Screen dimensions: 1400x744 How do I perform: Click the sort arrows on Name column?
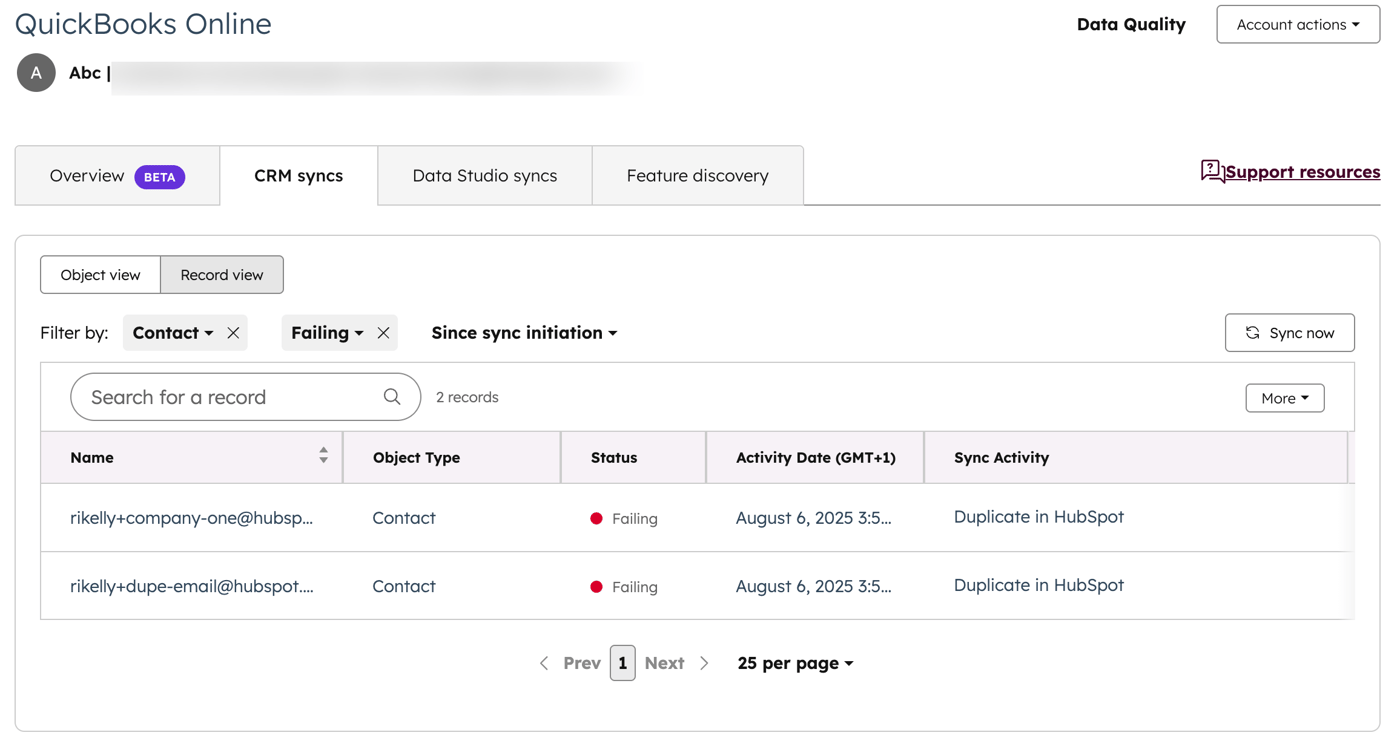[323, 457]
